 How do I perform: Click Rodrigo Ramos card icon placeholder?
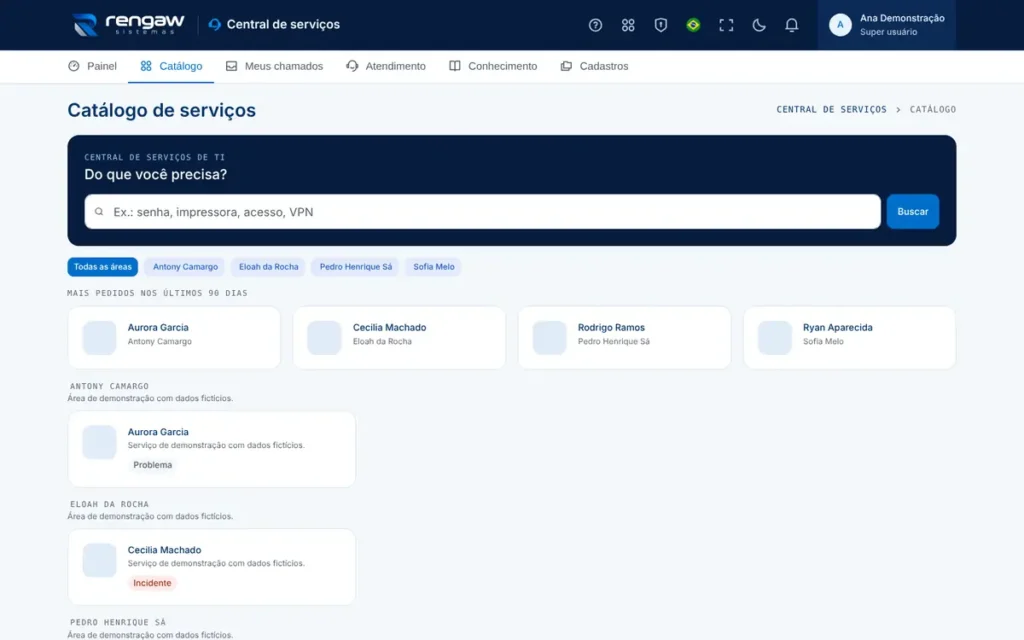click(549, 338)
